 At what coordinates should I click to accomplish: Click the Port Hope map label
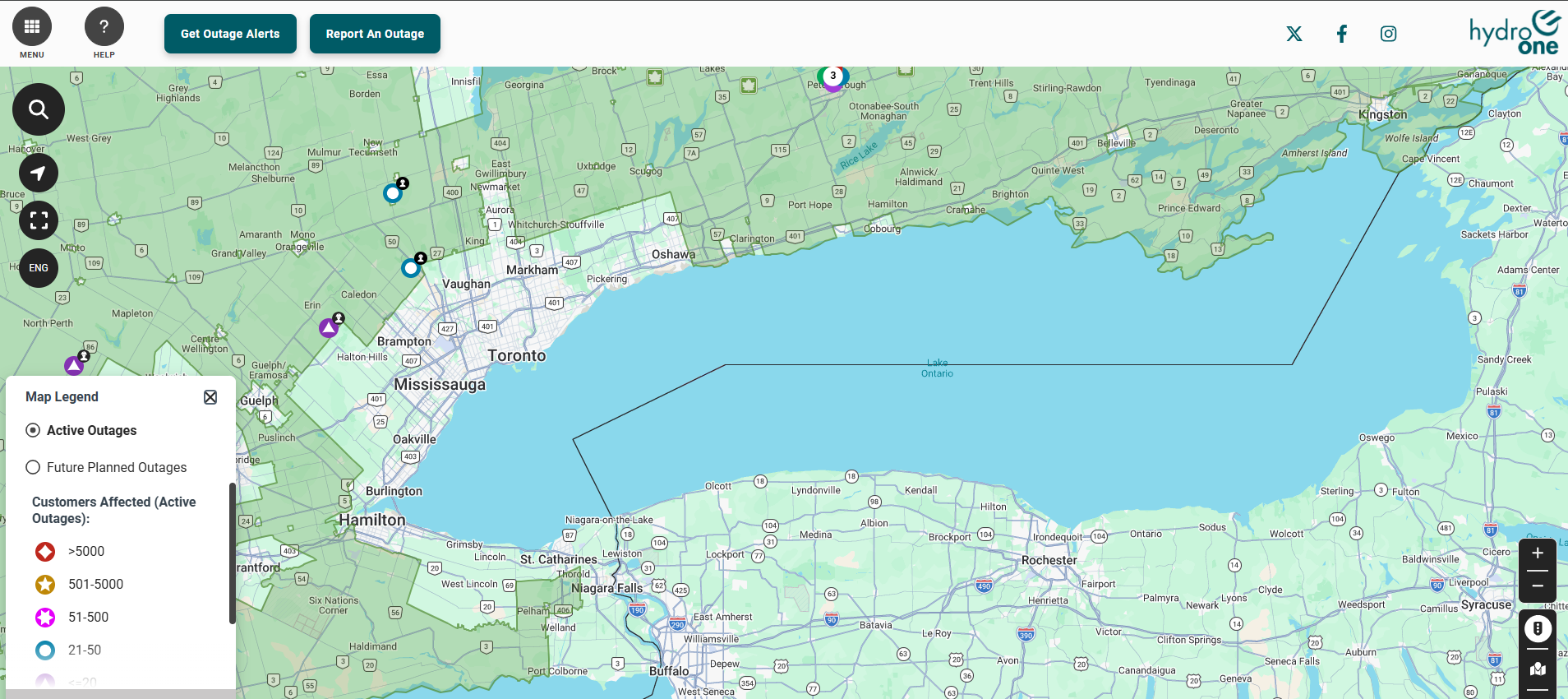(x=809, y=205)
